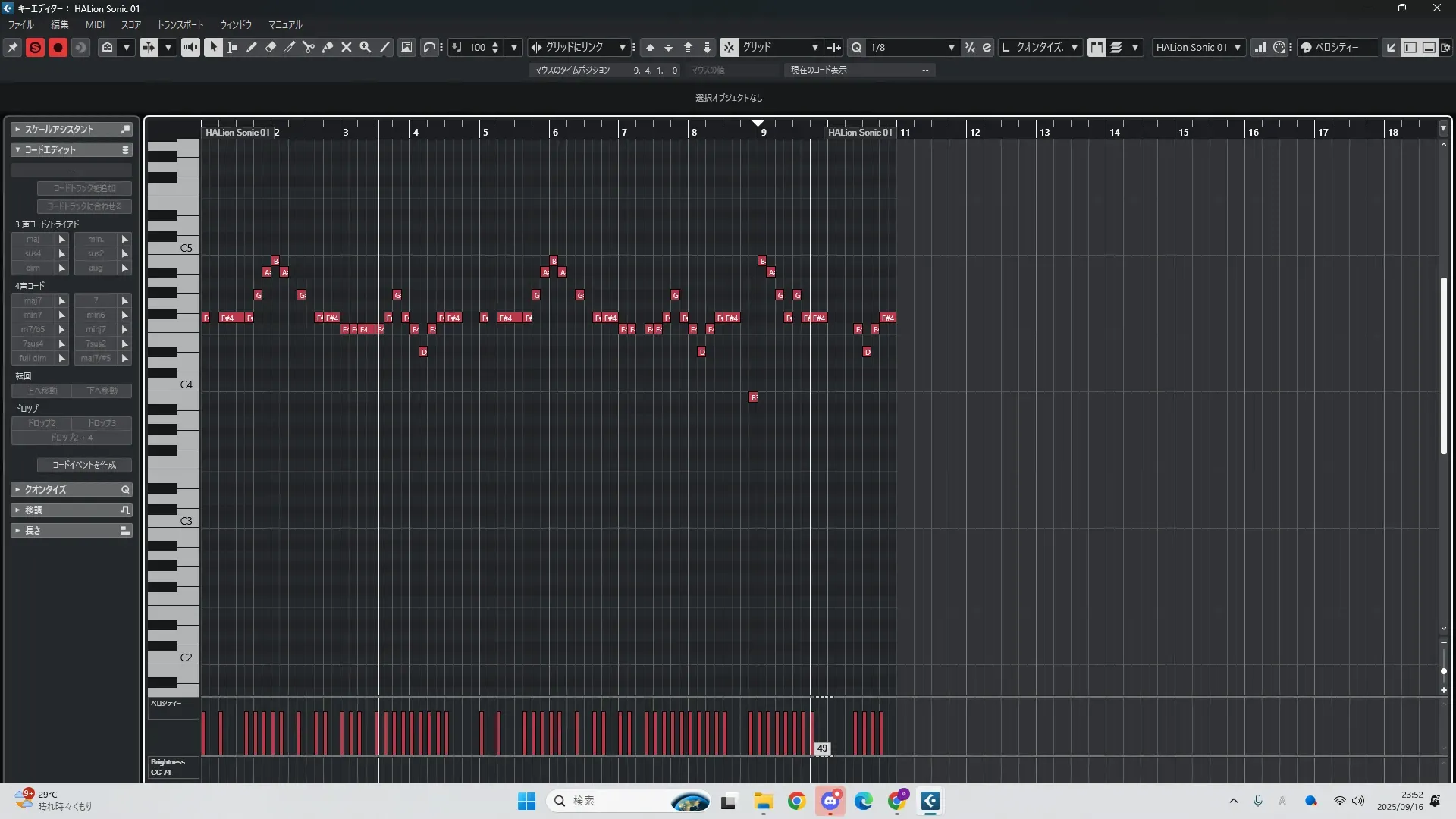Open the MIDI menu
The width and height of the screenshot is (1456, 819).
[95, 24]
